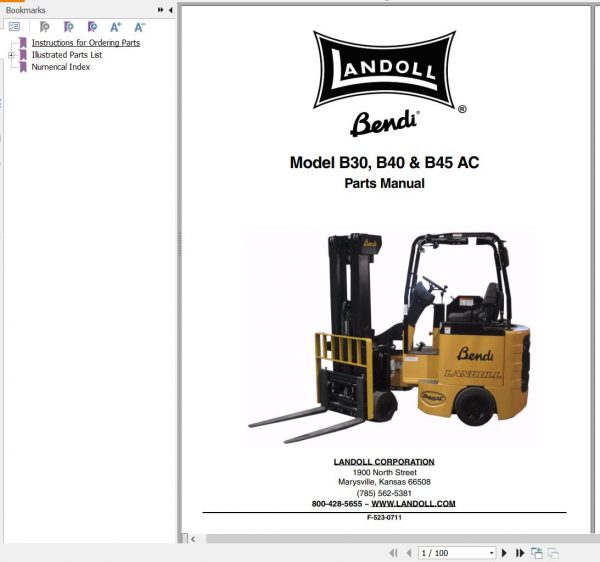Click the Bendi script logo under Landoll

pos(384,123)
